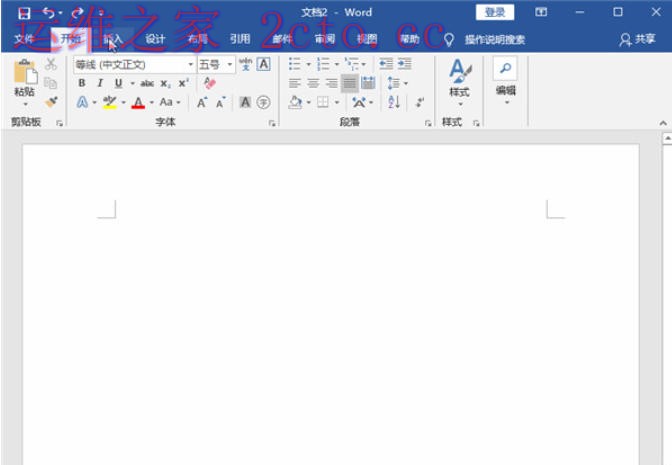Screen dimensions: 672x465
Task: Open the Paragraph dialog launcher
Action: click(428, 123)
